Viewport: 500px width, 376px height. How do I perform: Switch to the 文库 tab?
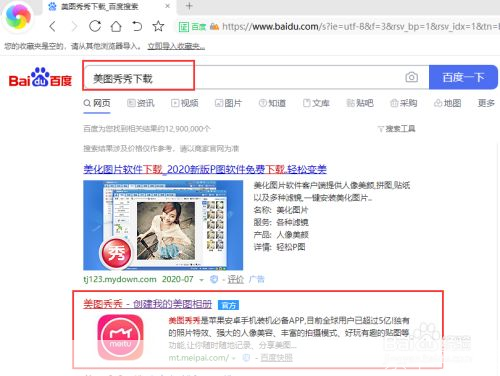316,103
